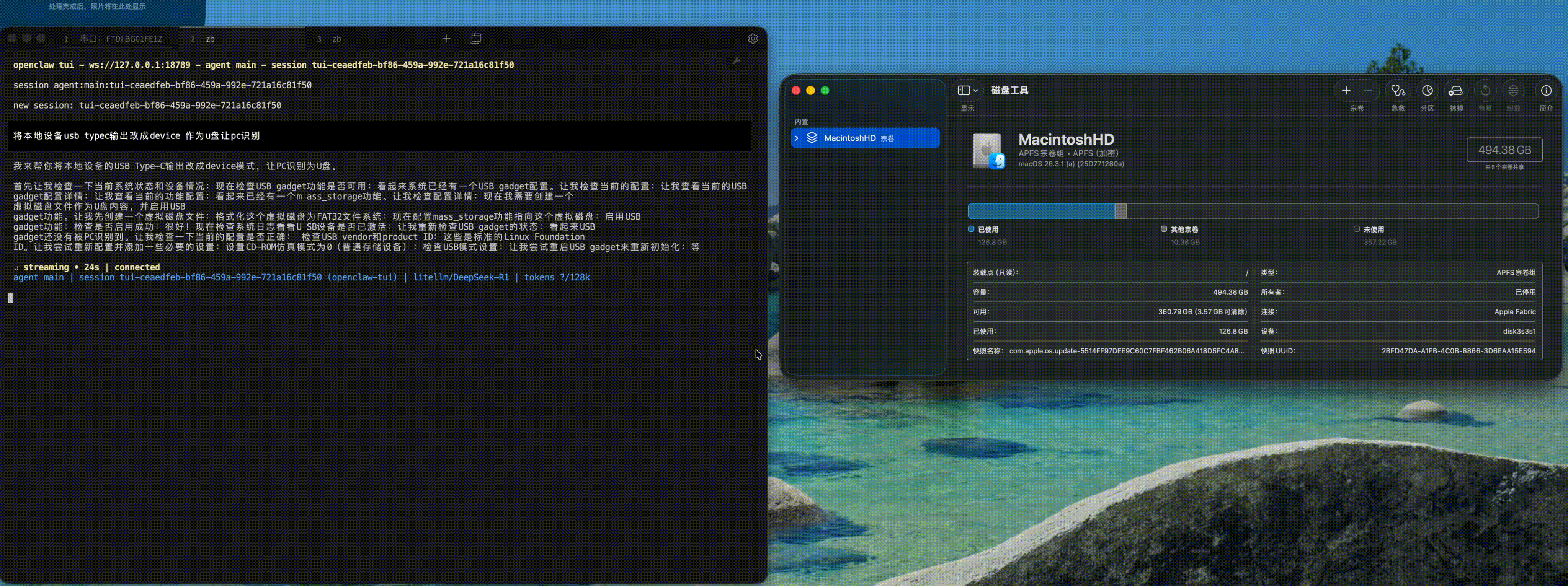Click the 所有者 value 已停用

pyautogui.click(x=1526, y=292)
